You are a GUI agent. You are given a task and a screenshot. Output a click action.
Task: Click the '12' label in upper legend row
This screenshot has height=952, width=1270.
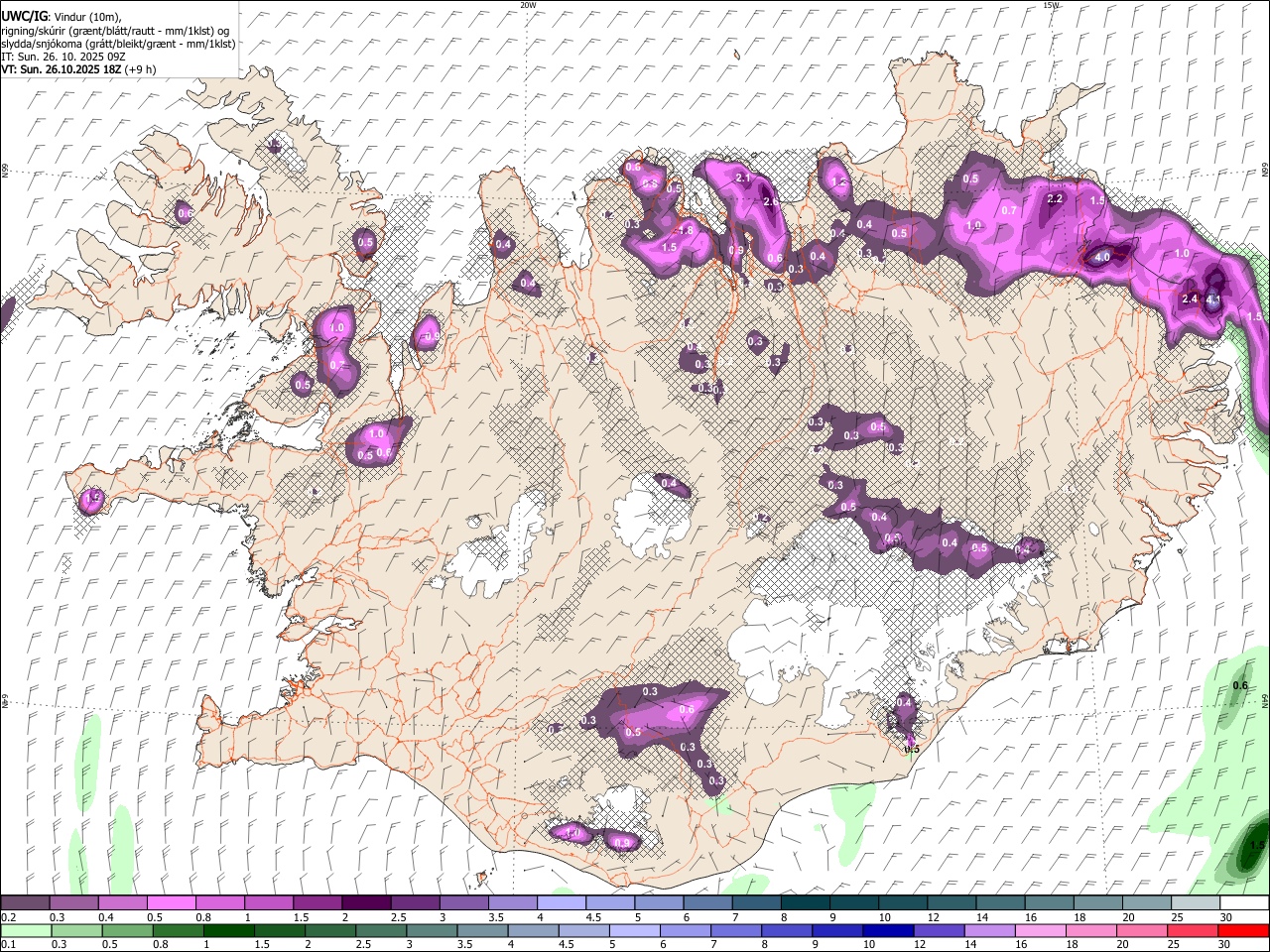point(933,917)
